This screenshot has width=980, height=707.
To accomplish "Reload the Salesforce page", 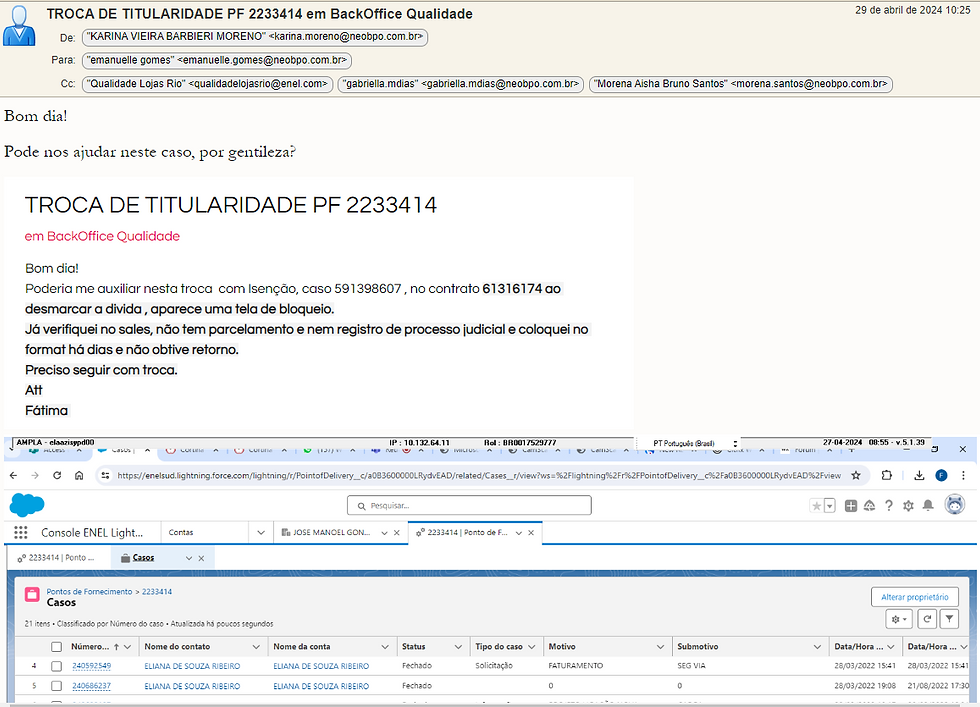I will 57,476.
